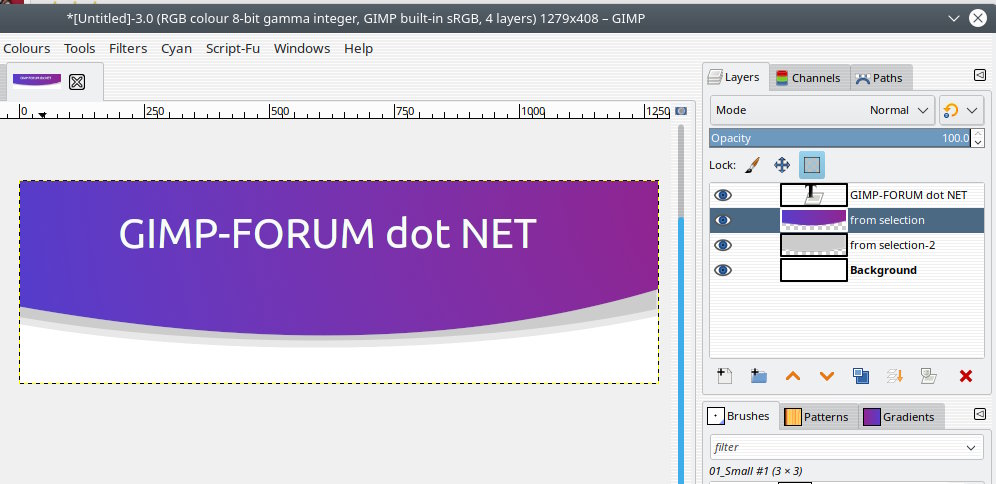Open the Help menu

pyautogui.click(x=358, y=48)
